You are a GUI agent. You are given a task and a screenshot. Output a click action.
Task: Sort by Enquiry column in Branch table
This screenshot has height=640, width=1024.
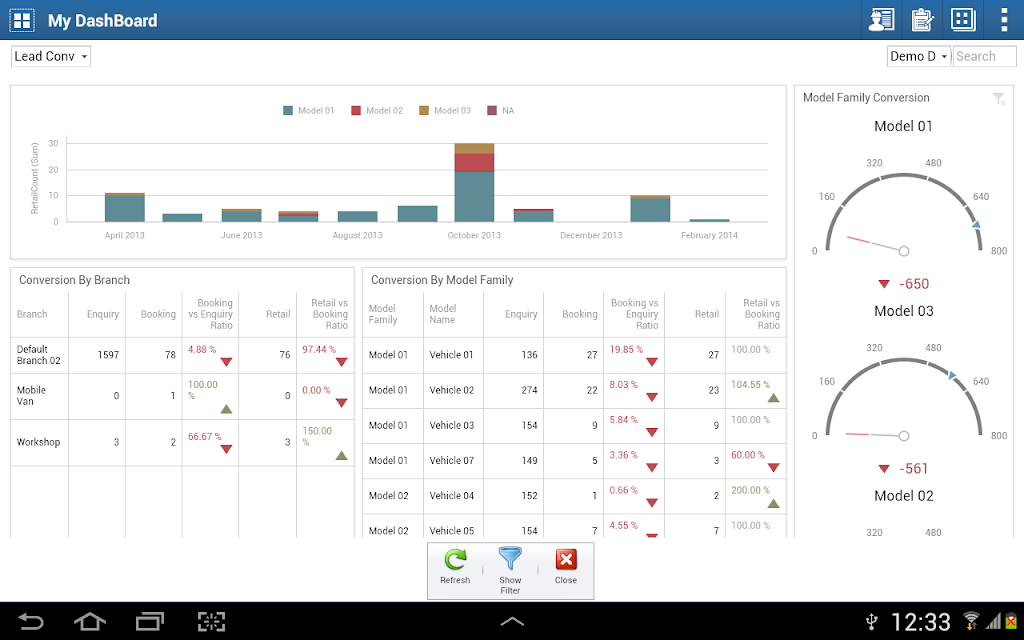pyautogui.click(x=103, y=314)
